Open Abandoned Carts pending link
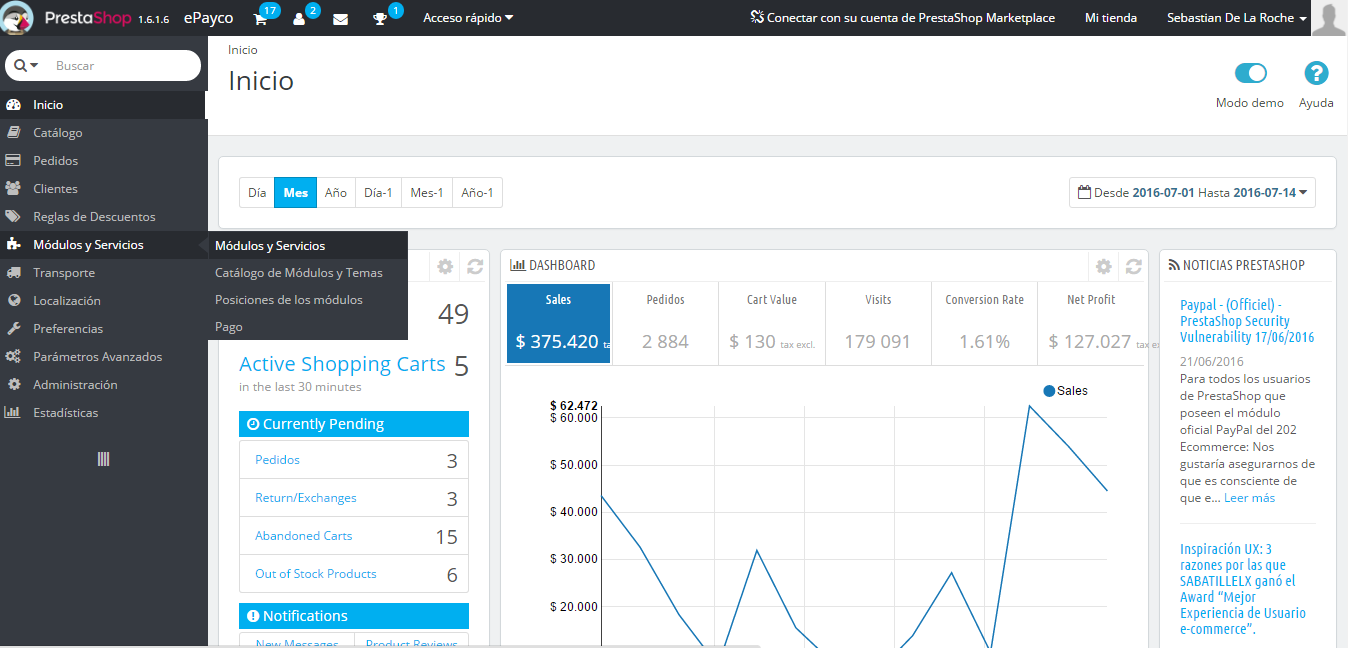Screen dimensions: 1348x648 click(x=304, y=536)
